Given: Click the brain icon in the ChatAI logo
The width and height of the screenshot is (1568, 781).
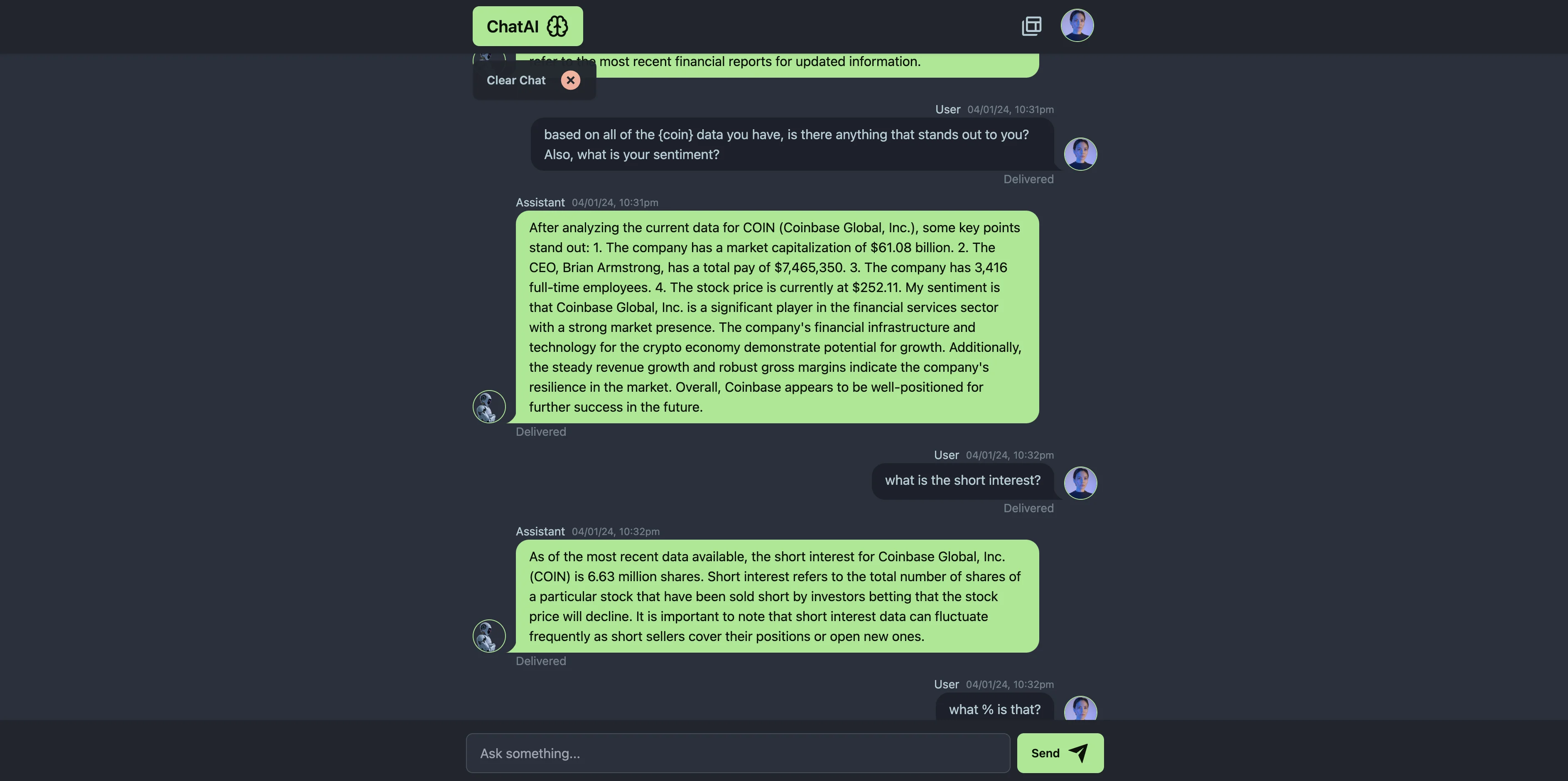Looking at the screenshot, I should [x=557, y=26].
